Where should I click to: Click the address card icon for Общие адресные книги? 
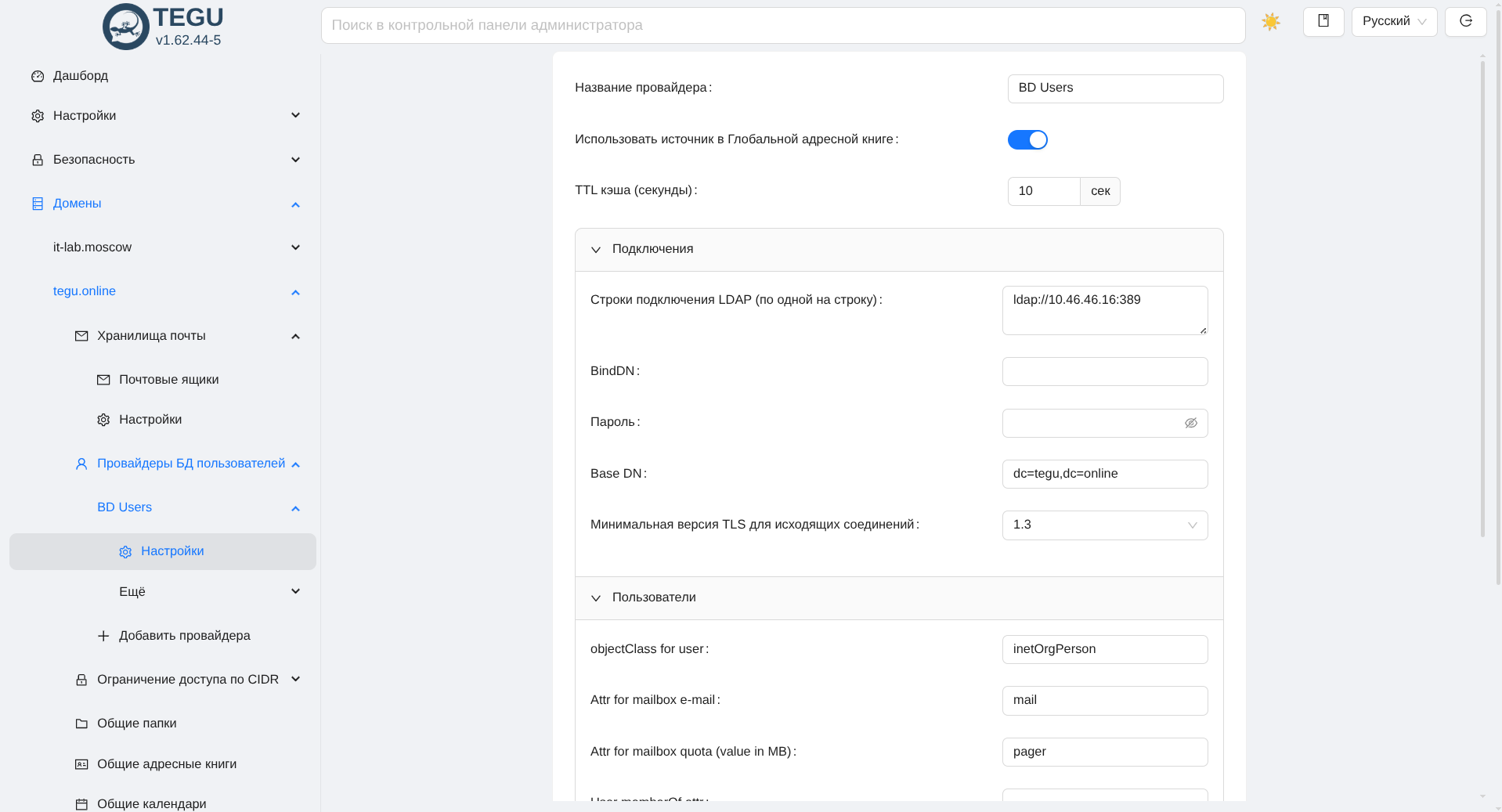pyautogui.click(x=81, y=764)
